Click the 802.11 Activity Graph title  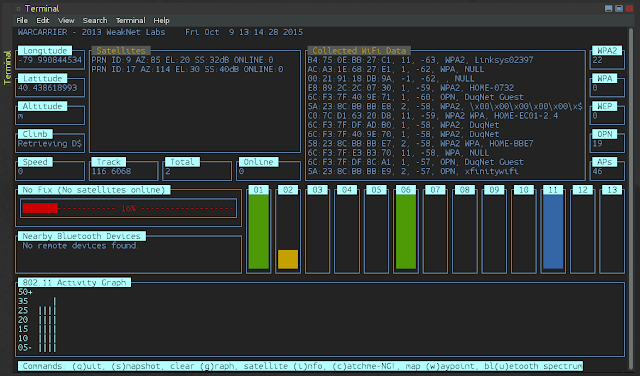[74, 283]
